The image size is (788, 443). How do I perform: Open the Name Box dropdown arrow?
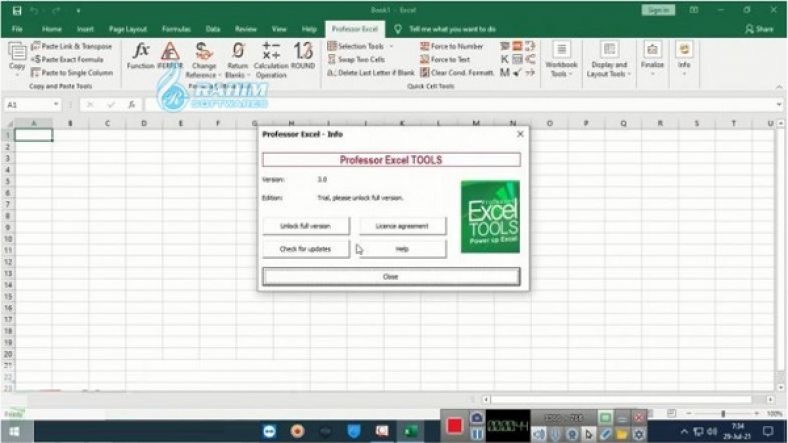pyautogui.click(x=56, y=104)
